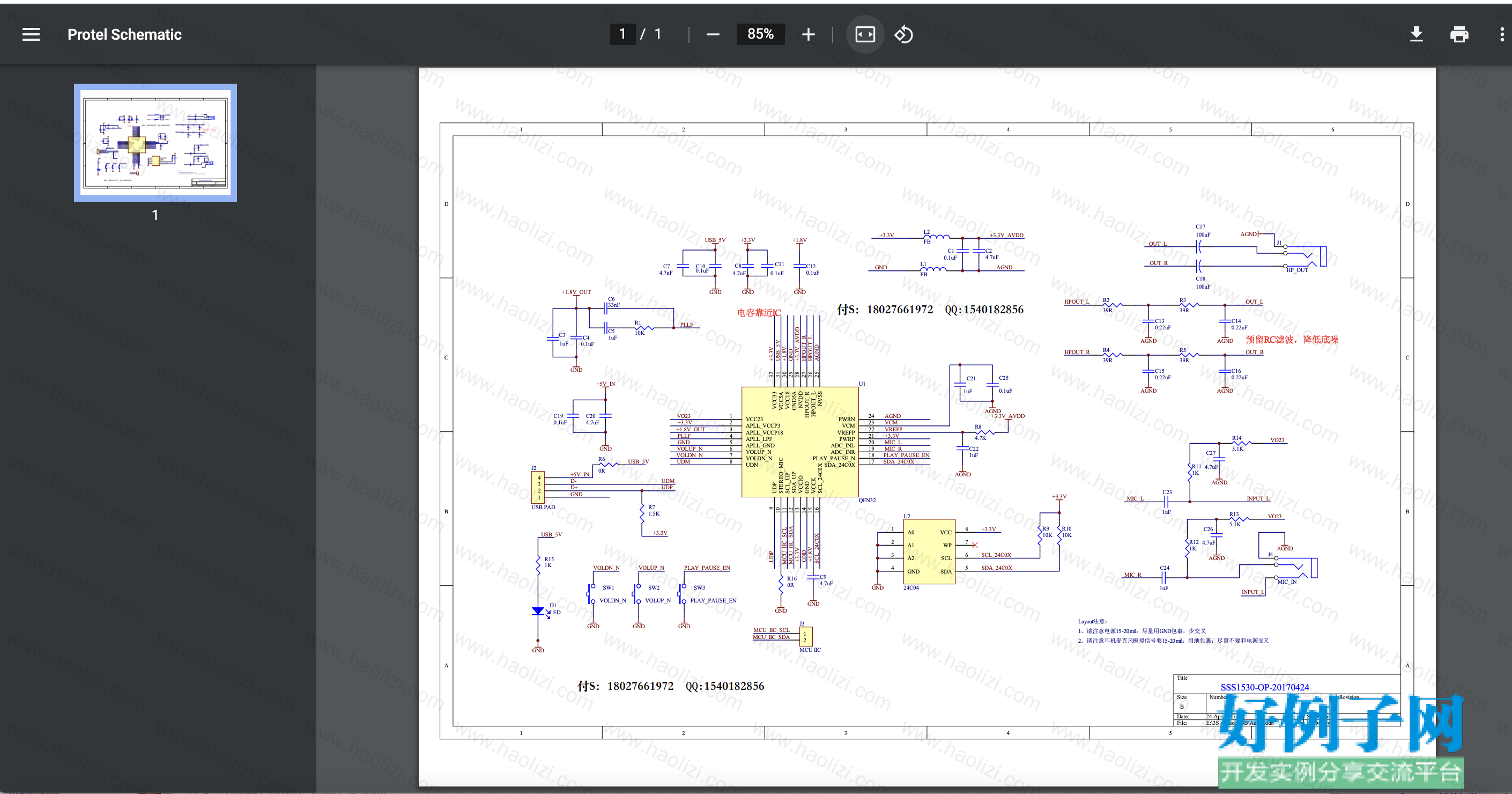The image size is (1512, 794).
Task: Click the 85% zoom level field
Action: point(760,34)
